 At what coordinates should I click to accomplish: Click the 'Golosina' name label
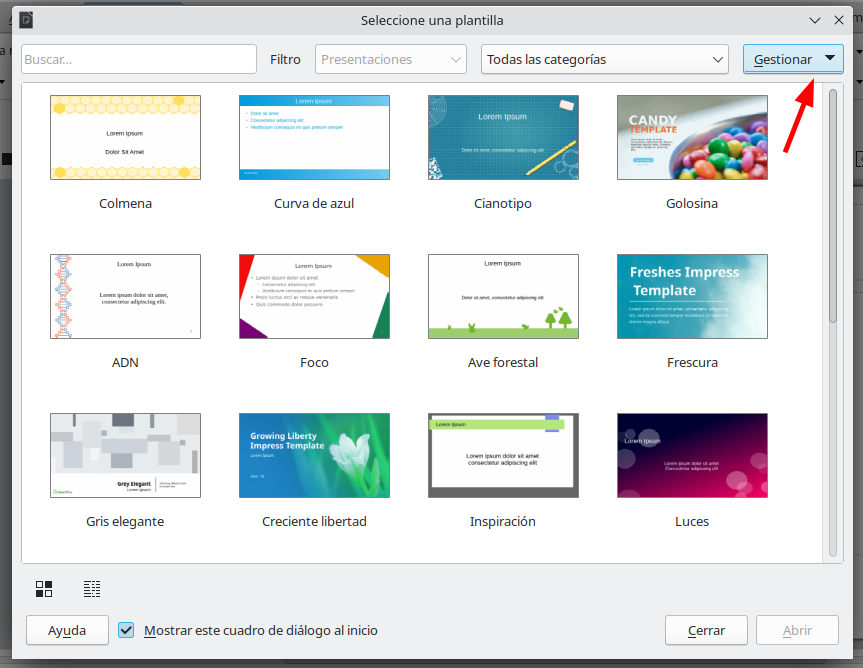[x=692, y=204]
